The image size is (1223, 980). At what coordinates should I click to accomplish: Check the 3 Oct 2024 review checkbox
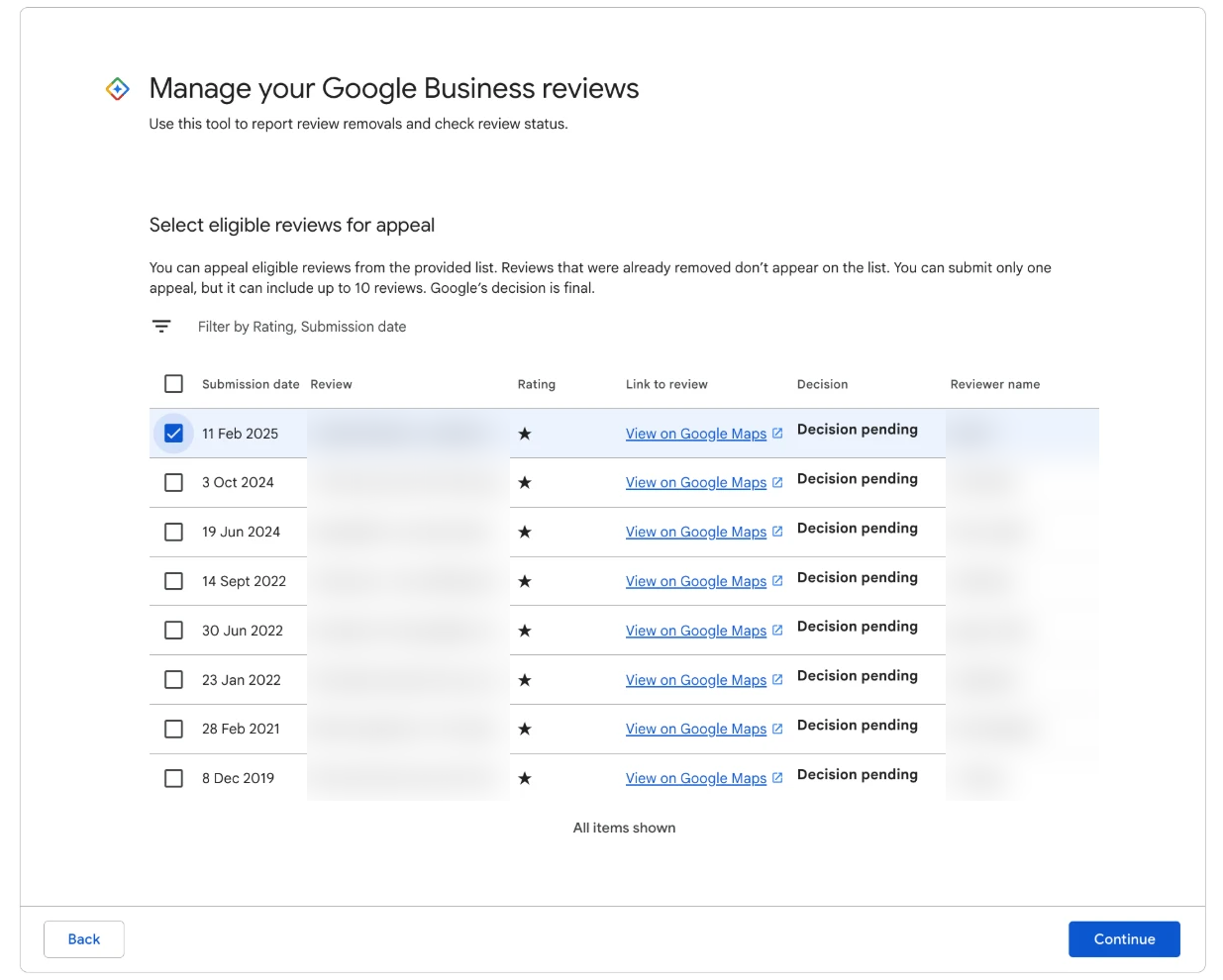[173, 483]
